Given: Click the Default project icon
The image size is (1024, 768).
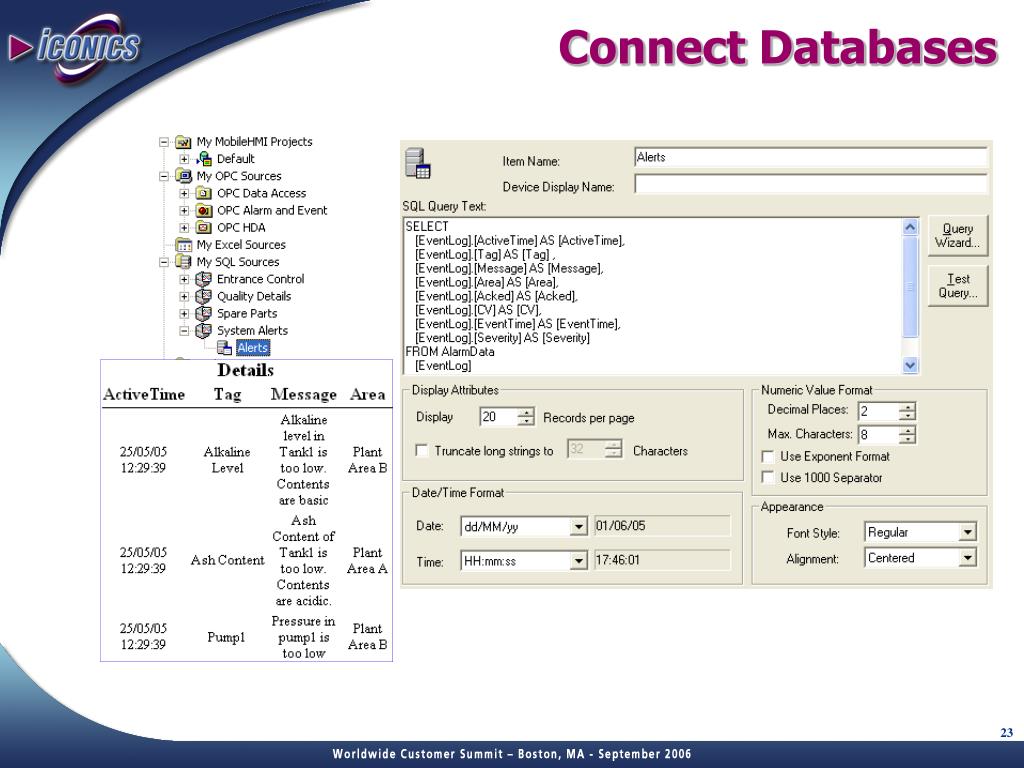Looking at the screenshot, I should point(204,159).
